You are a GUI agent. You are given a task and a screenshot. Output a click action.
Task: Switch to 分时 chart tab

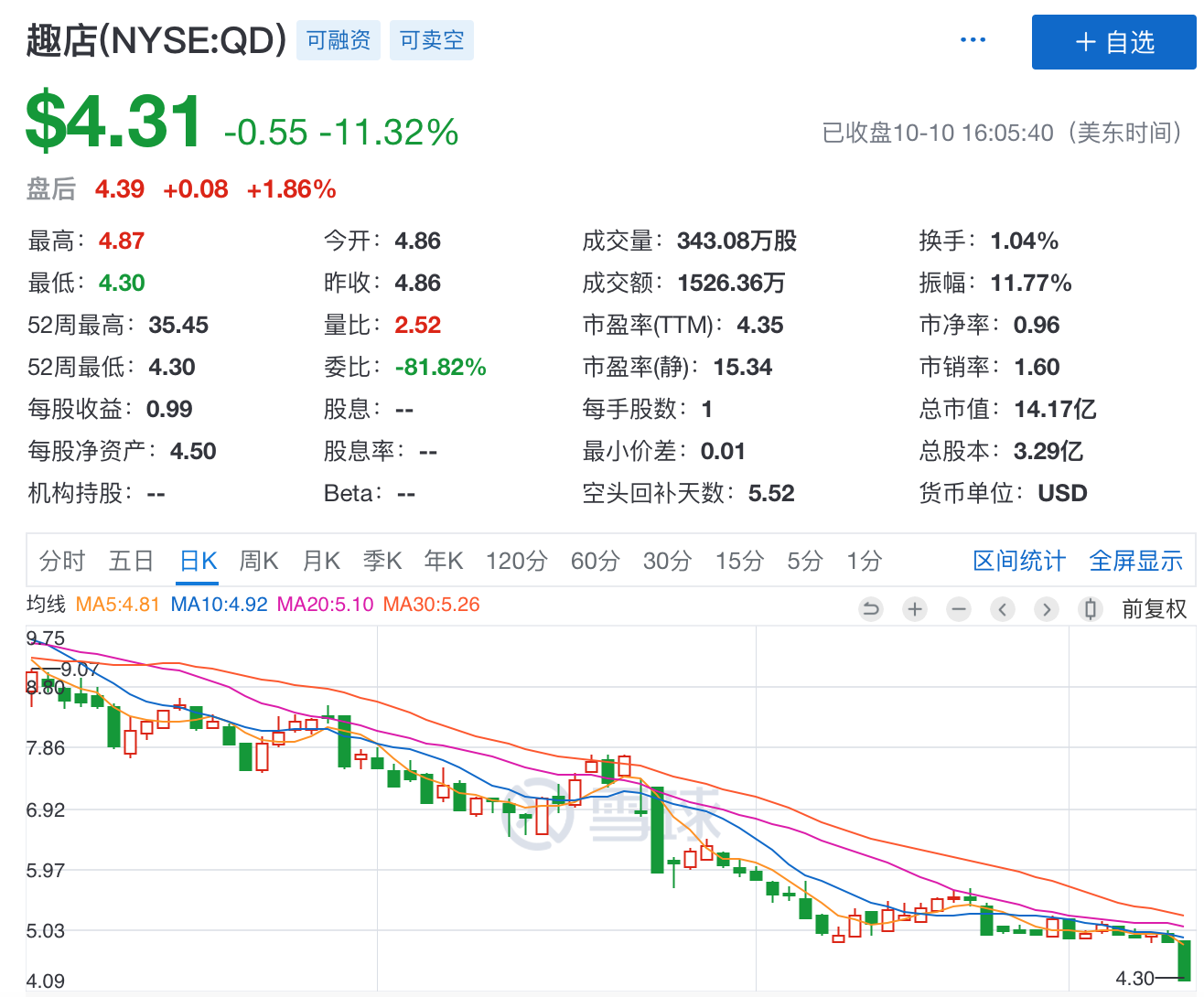point(62,561)
